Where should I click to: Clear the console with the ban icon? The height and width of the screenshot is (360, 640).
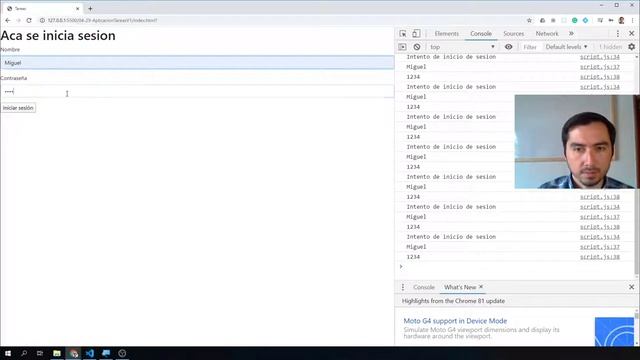417,47
